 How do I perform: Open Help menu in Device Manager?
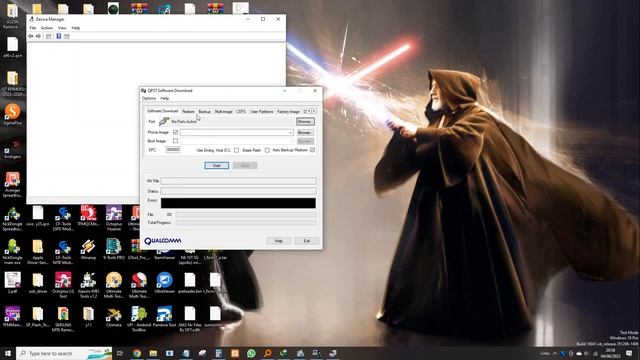pyautogui.click(x=76, y=28)
